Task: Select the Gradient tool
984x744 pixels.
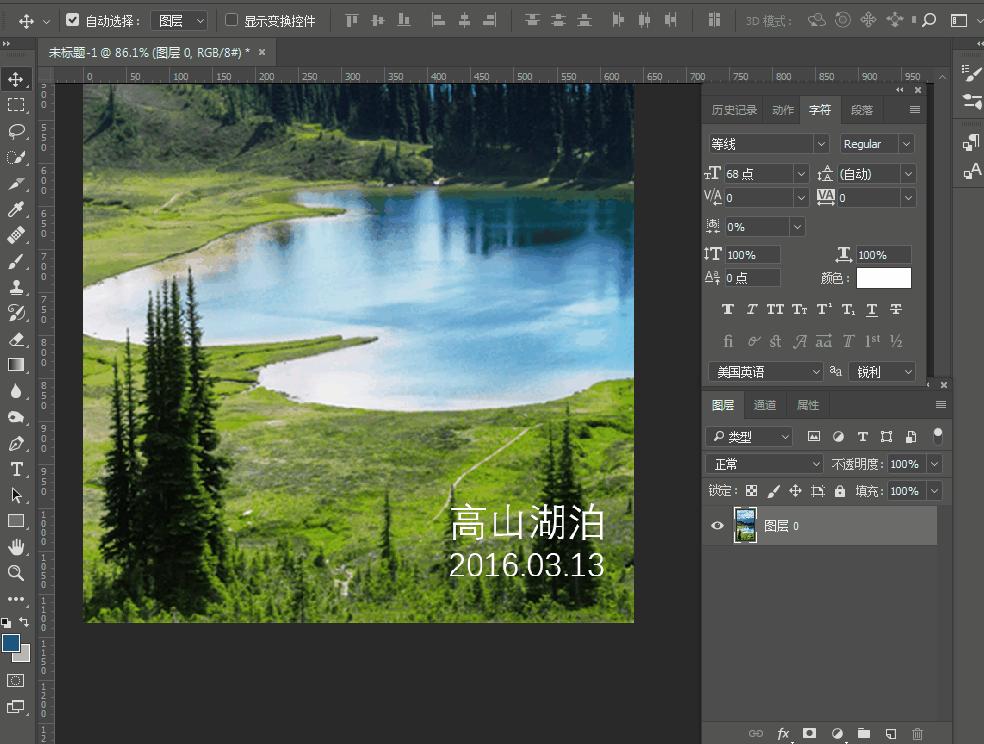Action: click(x=16, y=365)
